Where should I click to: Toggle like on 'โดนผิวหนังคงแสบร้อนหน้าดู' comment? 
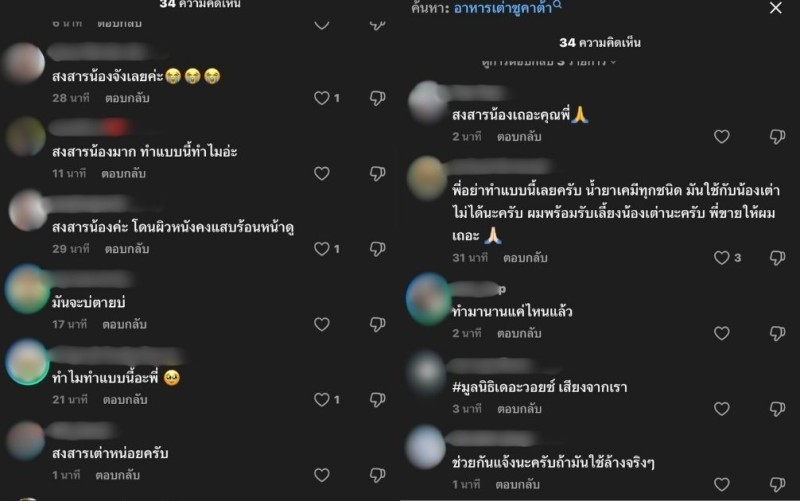click(x=321, y=248)
